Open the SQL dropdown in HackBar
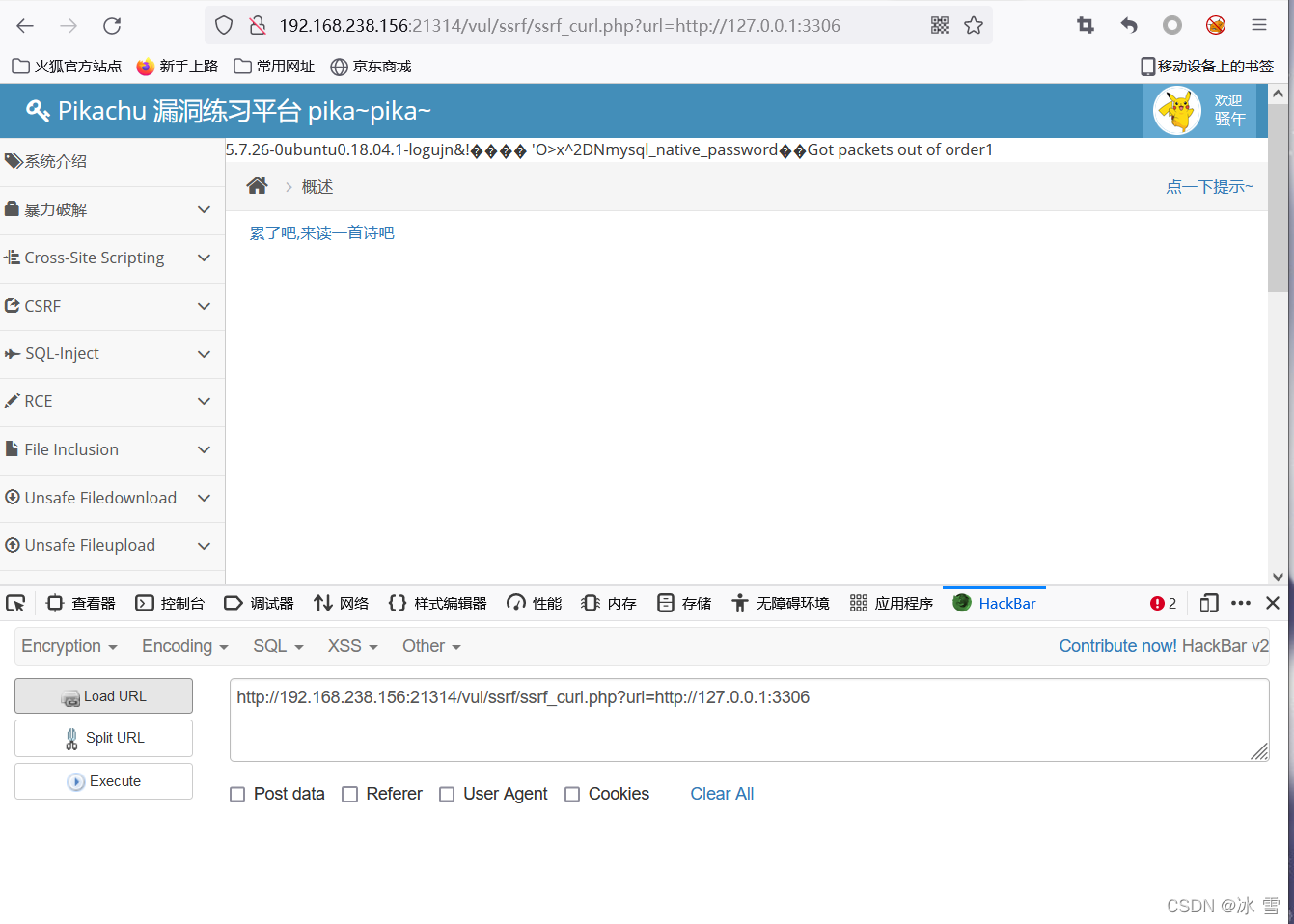The width and height of the screenshot is (1294, 924). [278, 646]
